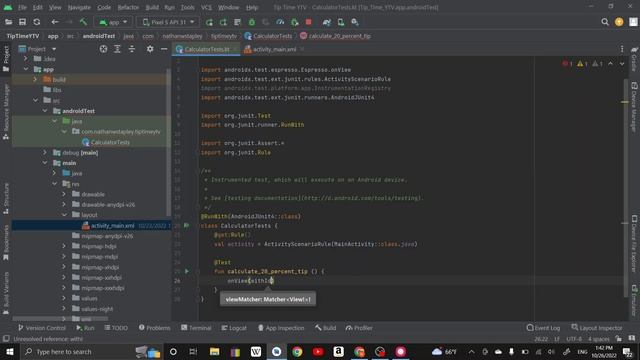The width and height of the screenshot is (640, 360).
Task: Open the Navigate menu
Action: 79,7
